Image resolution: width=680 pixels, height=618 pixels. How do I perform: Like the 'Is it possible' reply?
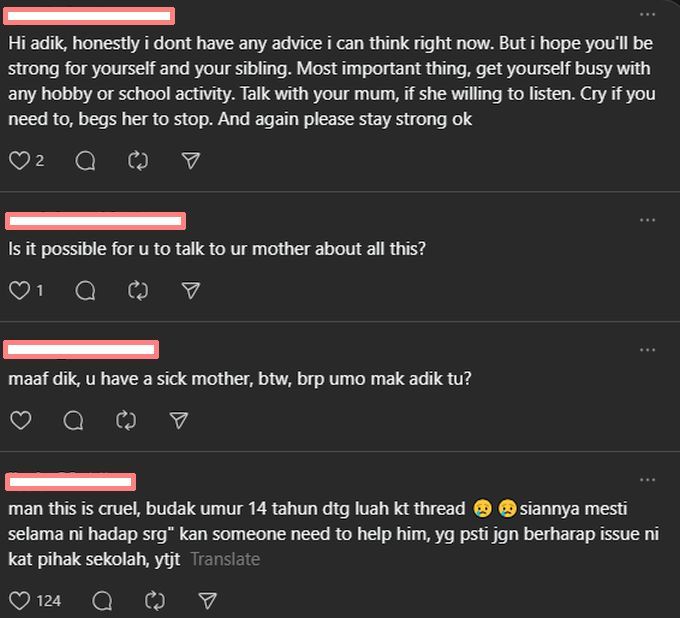tap(19, 290)
